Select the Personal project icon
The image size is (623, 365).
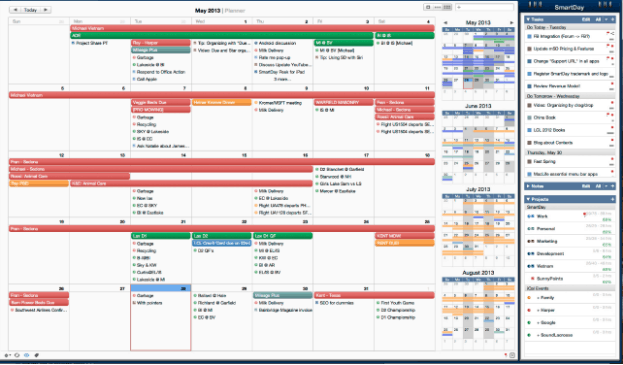(530, 229)
